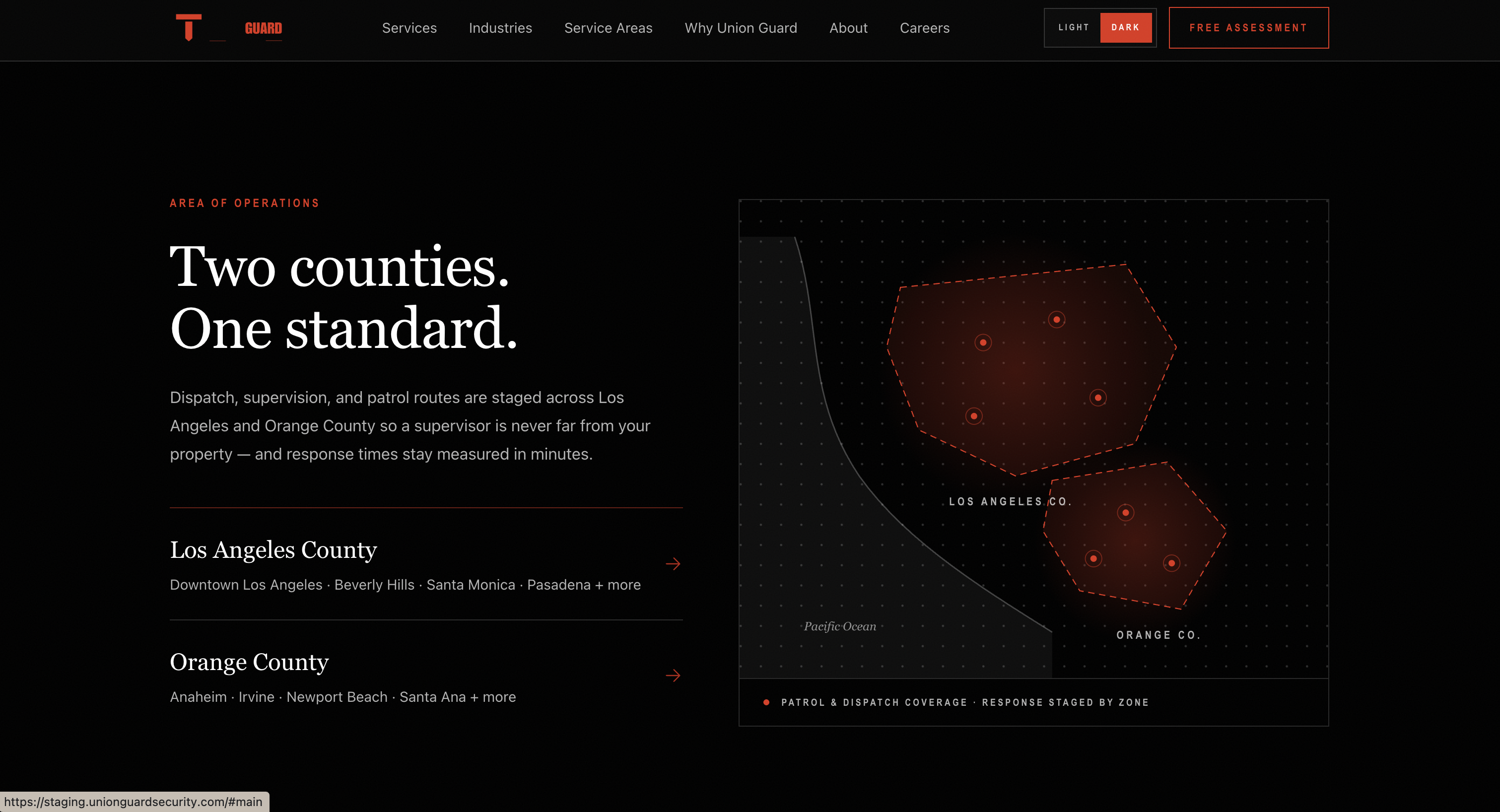Click the 'Pacific Ocean' map label
The width and height of the screenshot is (1500, 812).
point(840,626)
